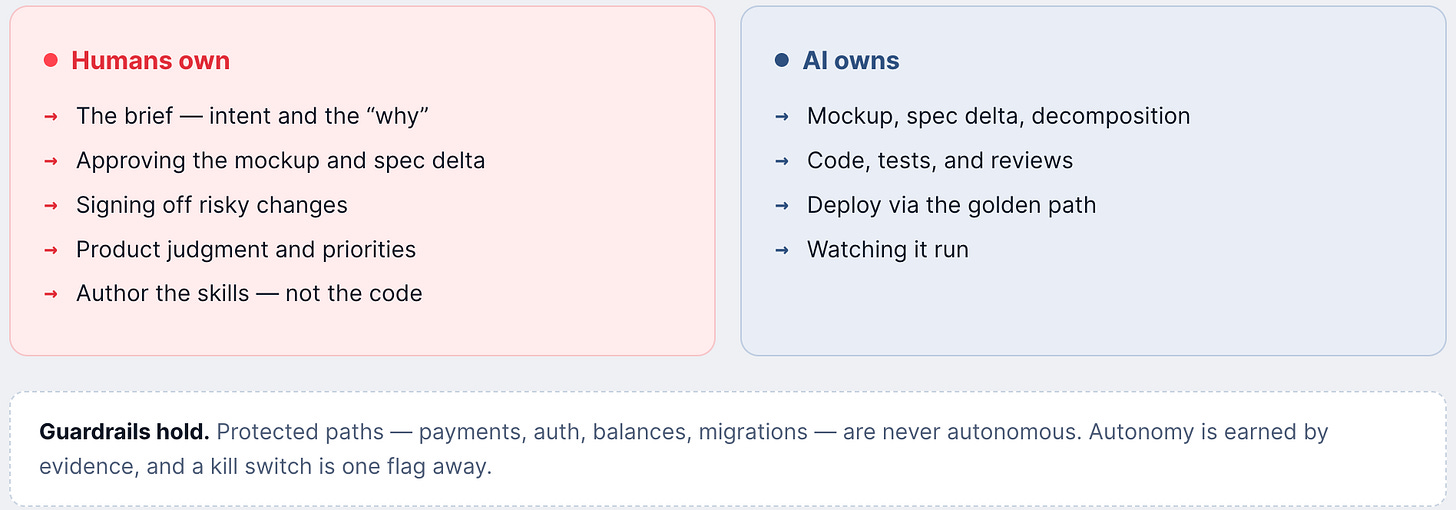Click the text Watching it run

coord(888,249)
